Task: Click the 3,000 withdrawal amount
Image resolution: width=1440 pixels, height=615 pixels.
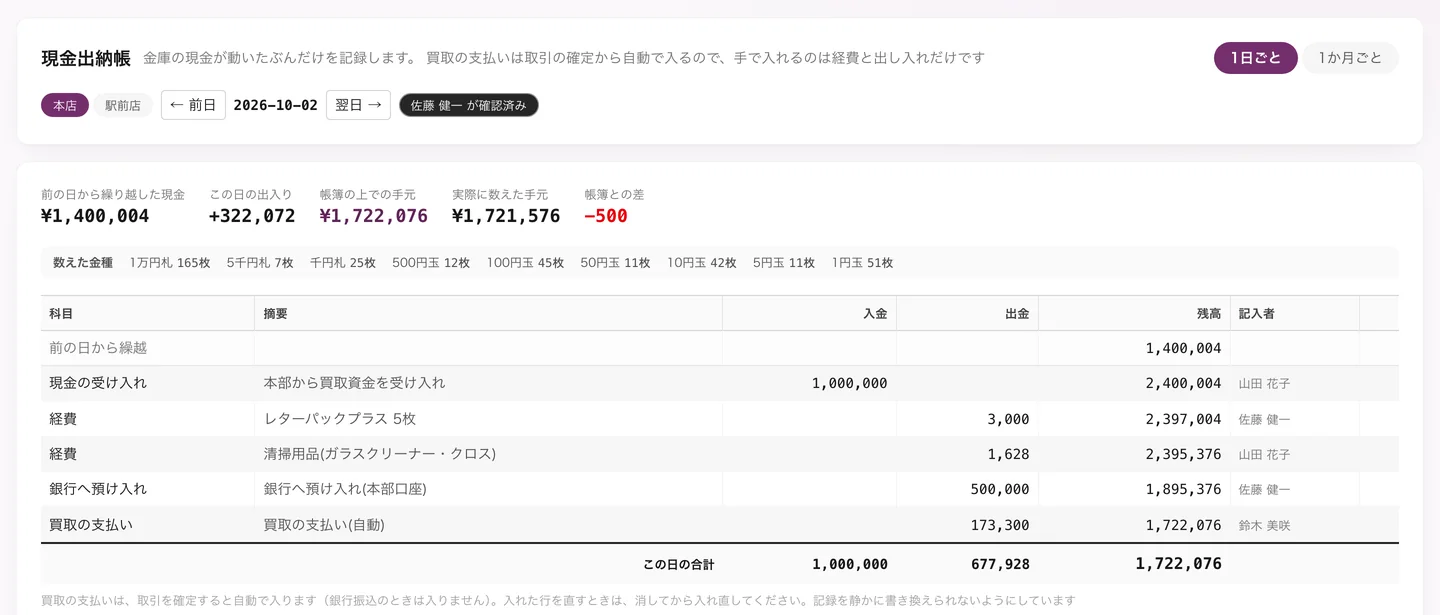Action: coord(1008,419)
